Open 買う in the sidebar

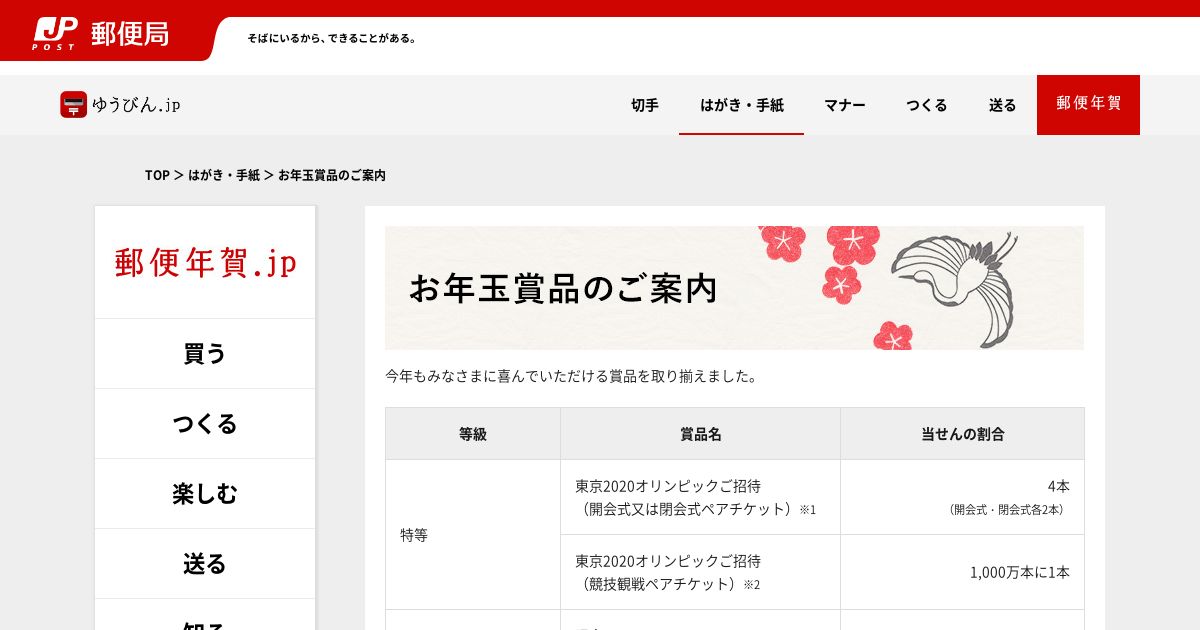(205, 354)
